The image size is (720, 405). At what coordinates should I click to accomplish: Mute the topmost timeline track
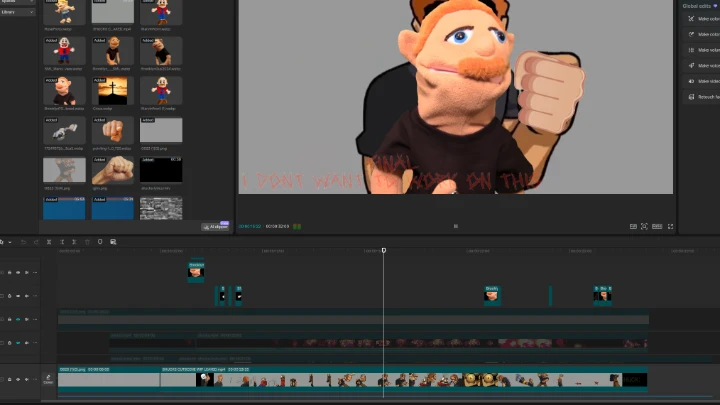click(x=27, y=272)
